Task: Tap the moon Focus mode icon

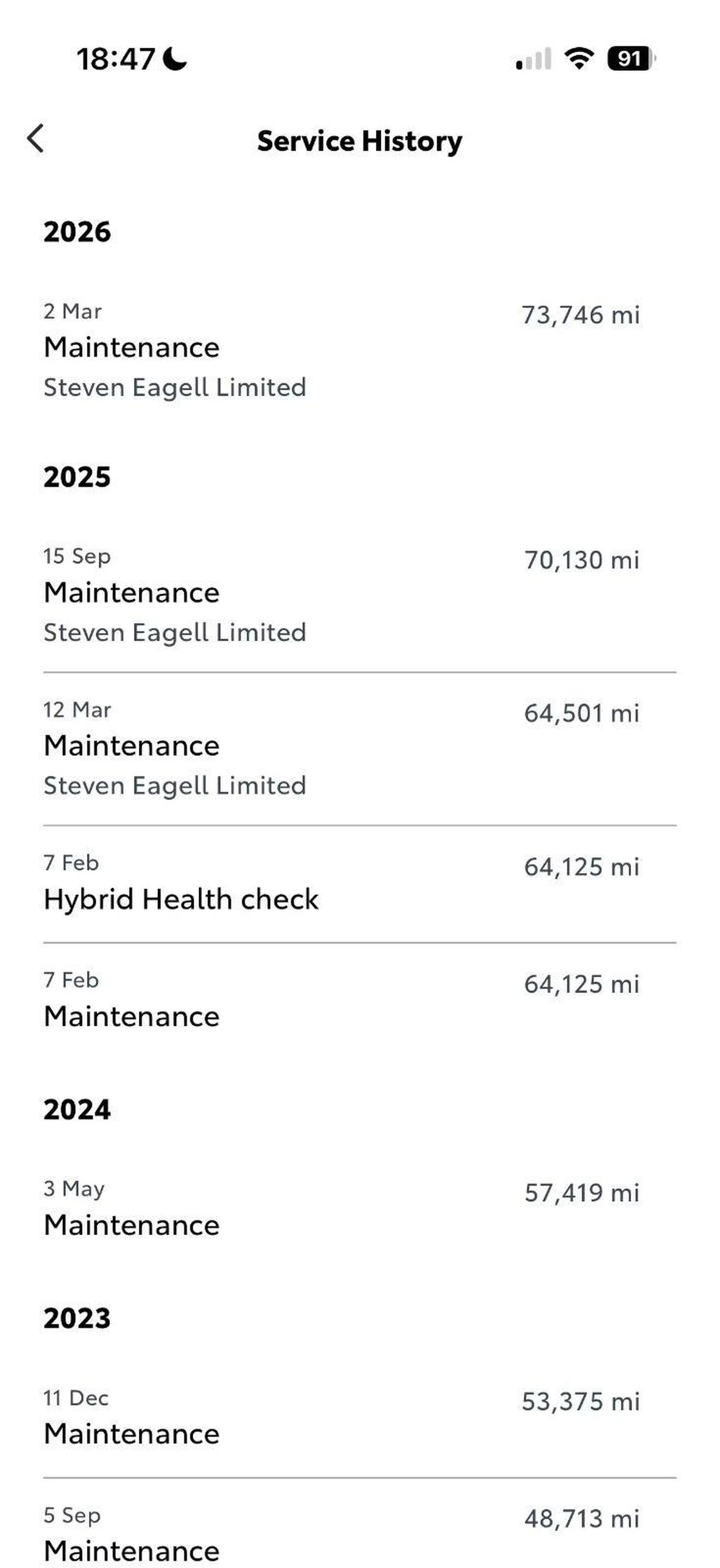Action: [x=176, y=59]
